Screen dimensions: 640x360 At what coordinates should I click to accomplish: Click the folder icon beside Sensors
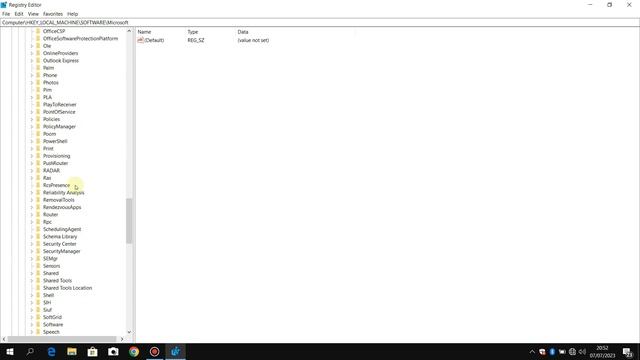tap(38, 266)
